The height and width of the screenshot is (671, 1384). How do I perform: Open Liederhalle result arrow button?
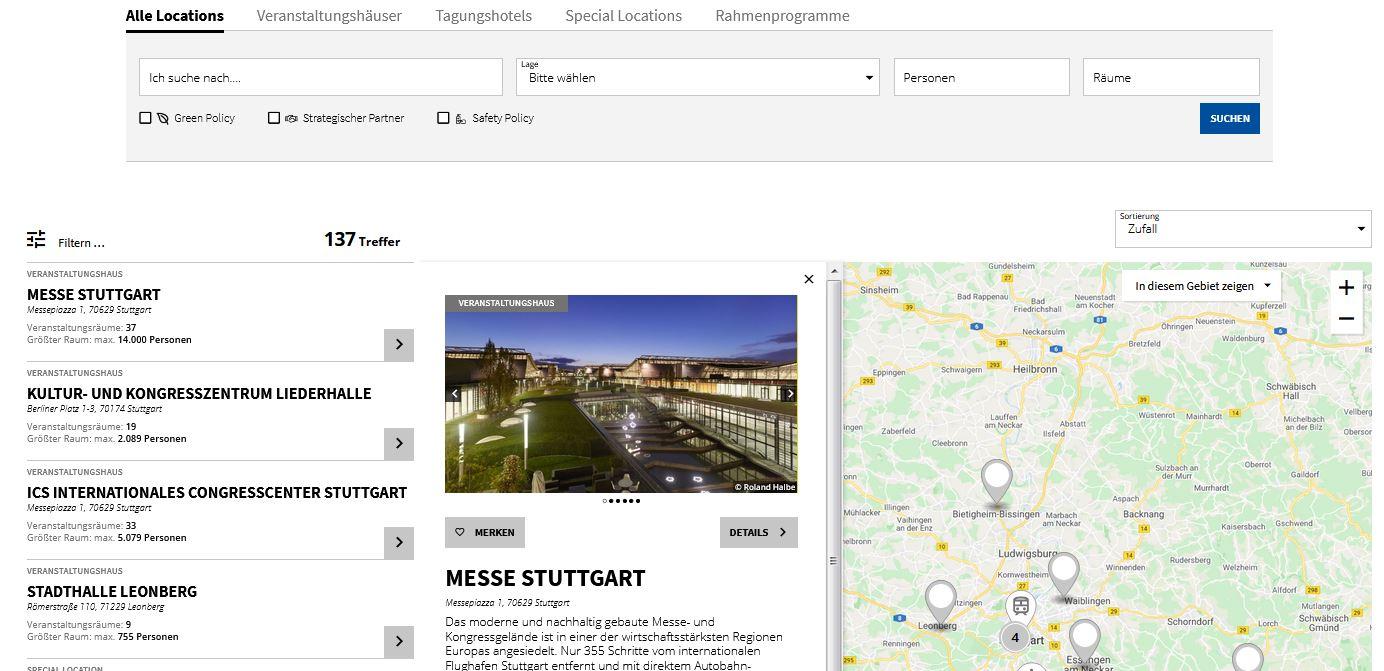coord(399,444)
